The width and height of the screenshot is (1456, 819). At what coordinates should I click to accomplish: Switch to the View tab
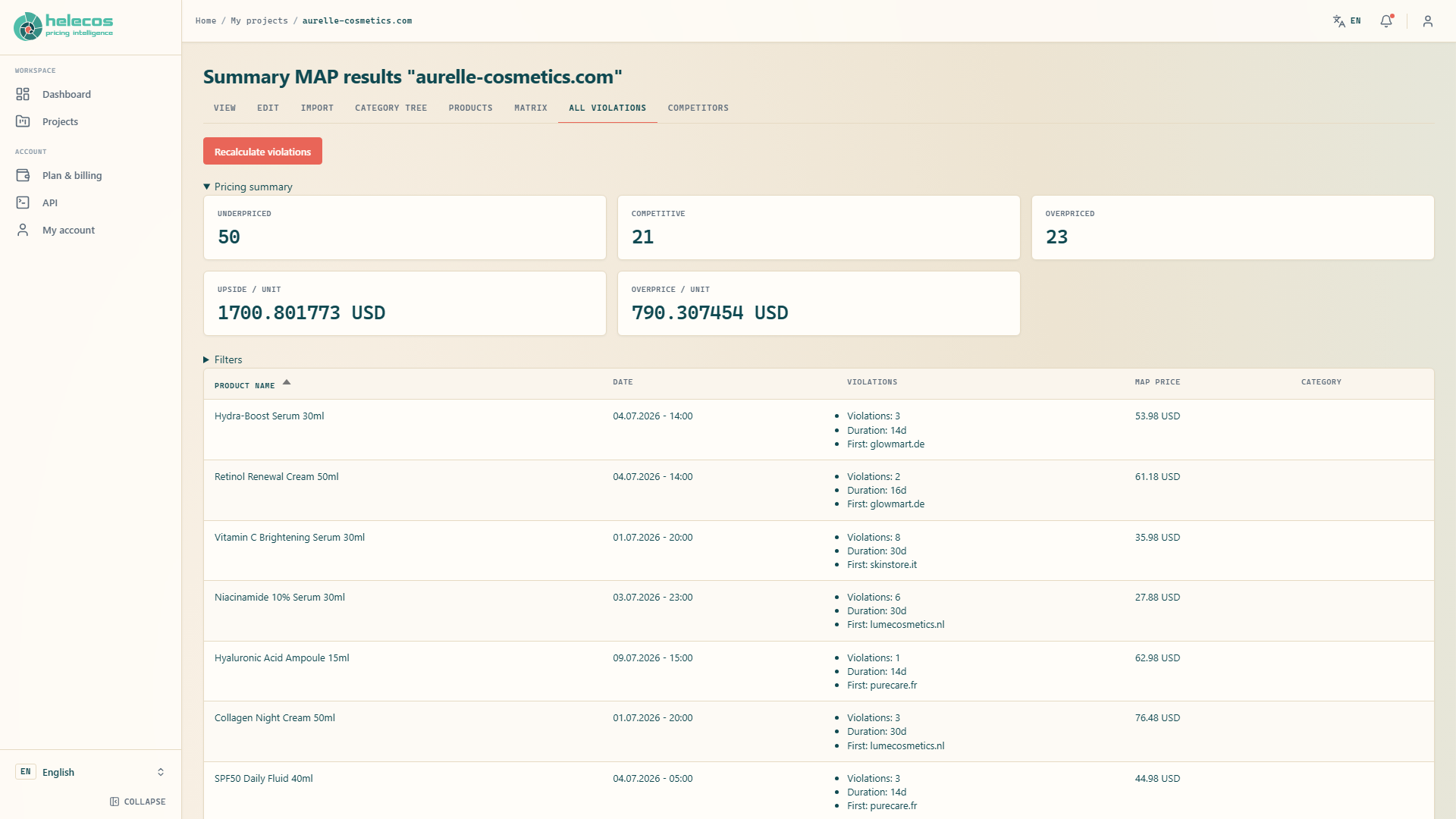pos(224,108)
